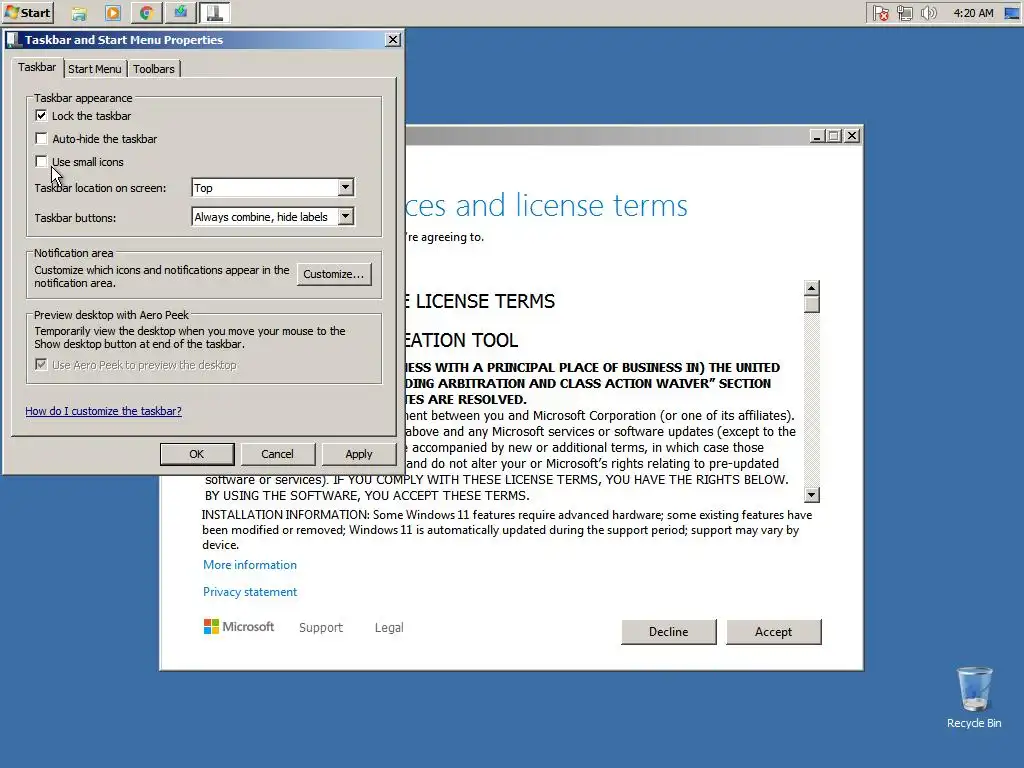Click Customize notification area button
Screen dimensions: 1024x768
(334, 274)
